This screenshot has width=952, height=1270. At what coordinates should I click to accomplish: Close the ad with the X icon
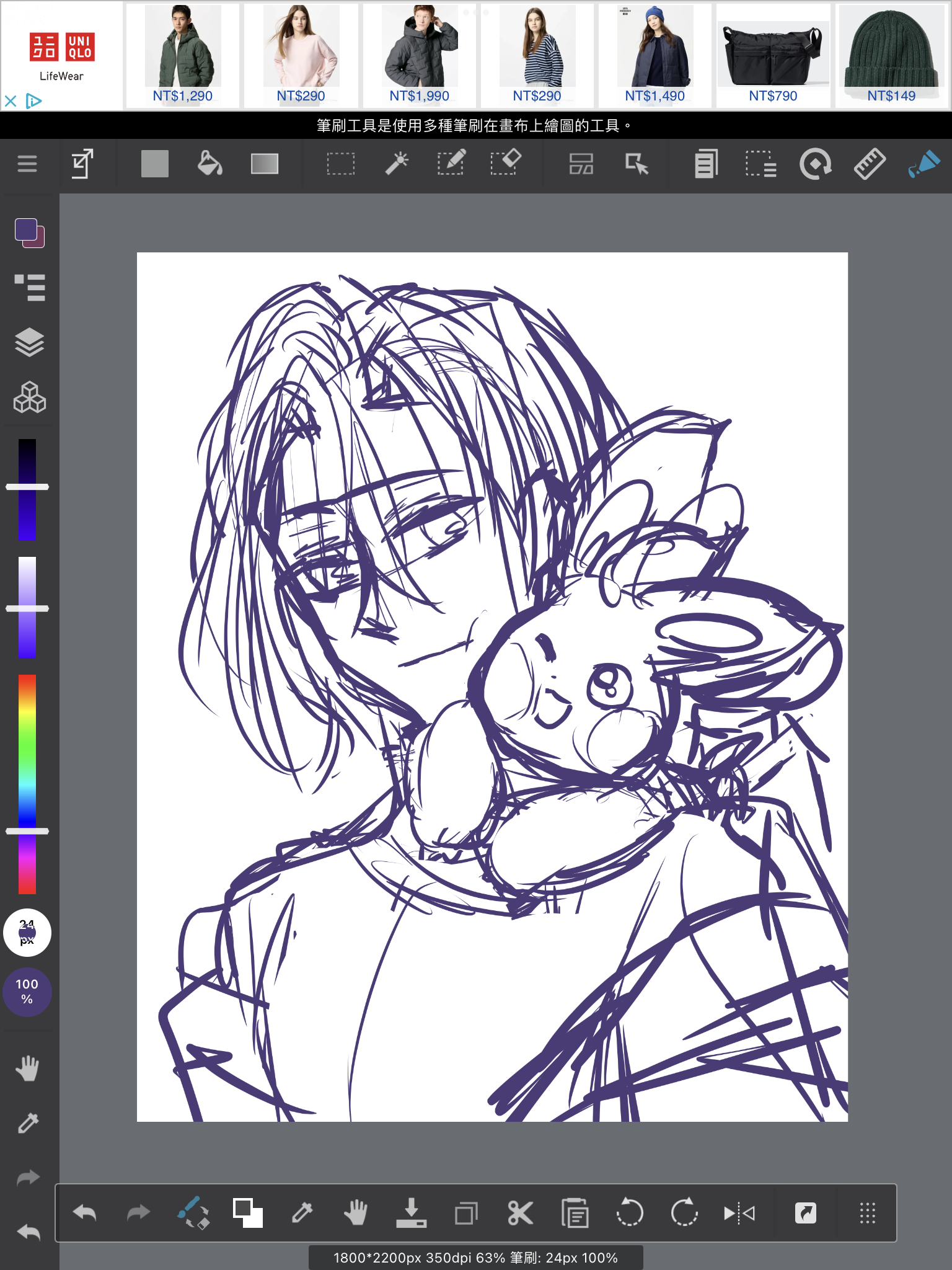point(11,100)
